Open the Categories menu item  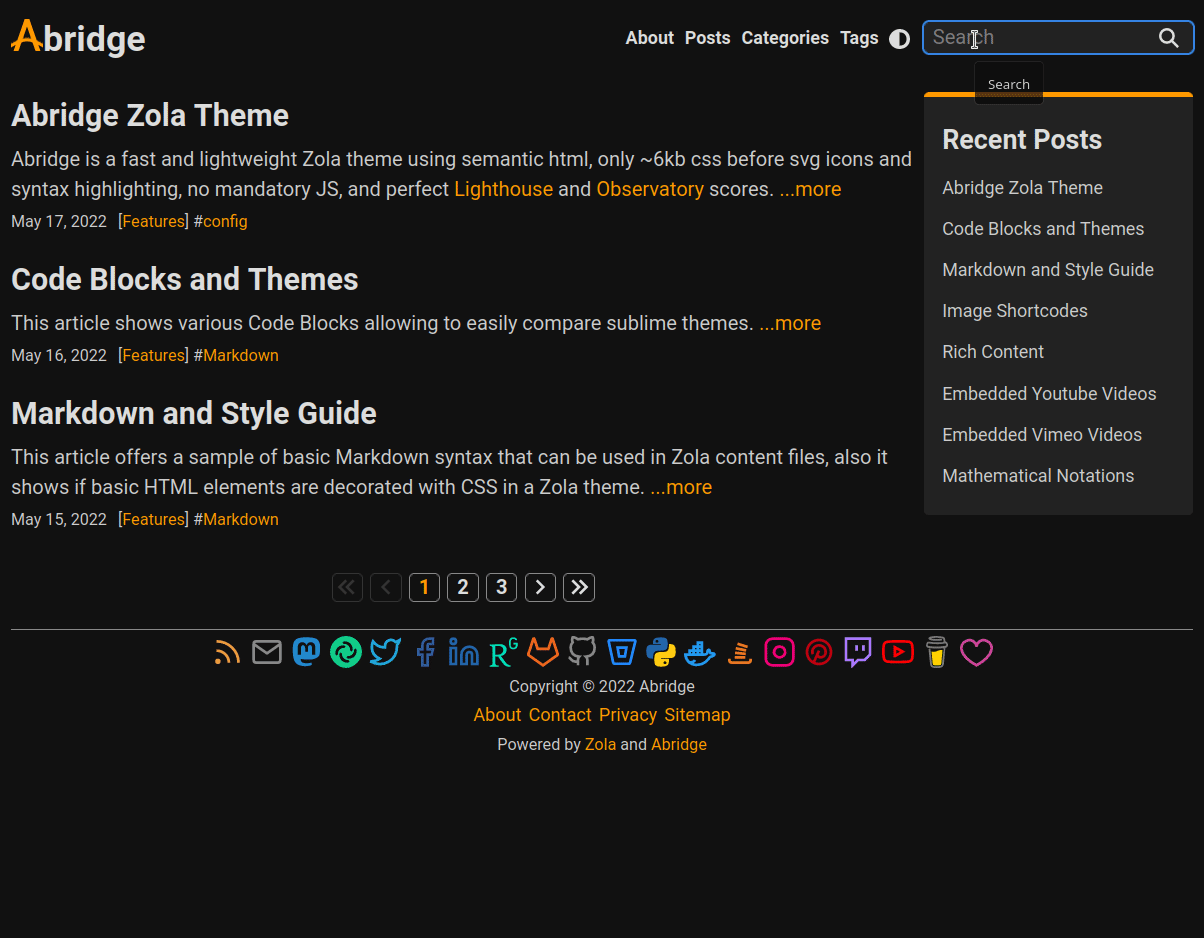tap(785, 38)
